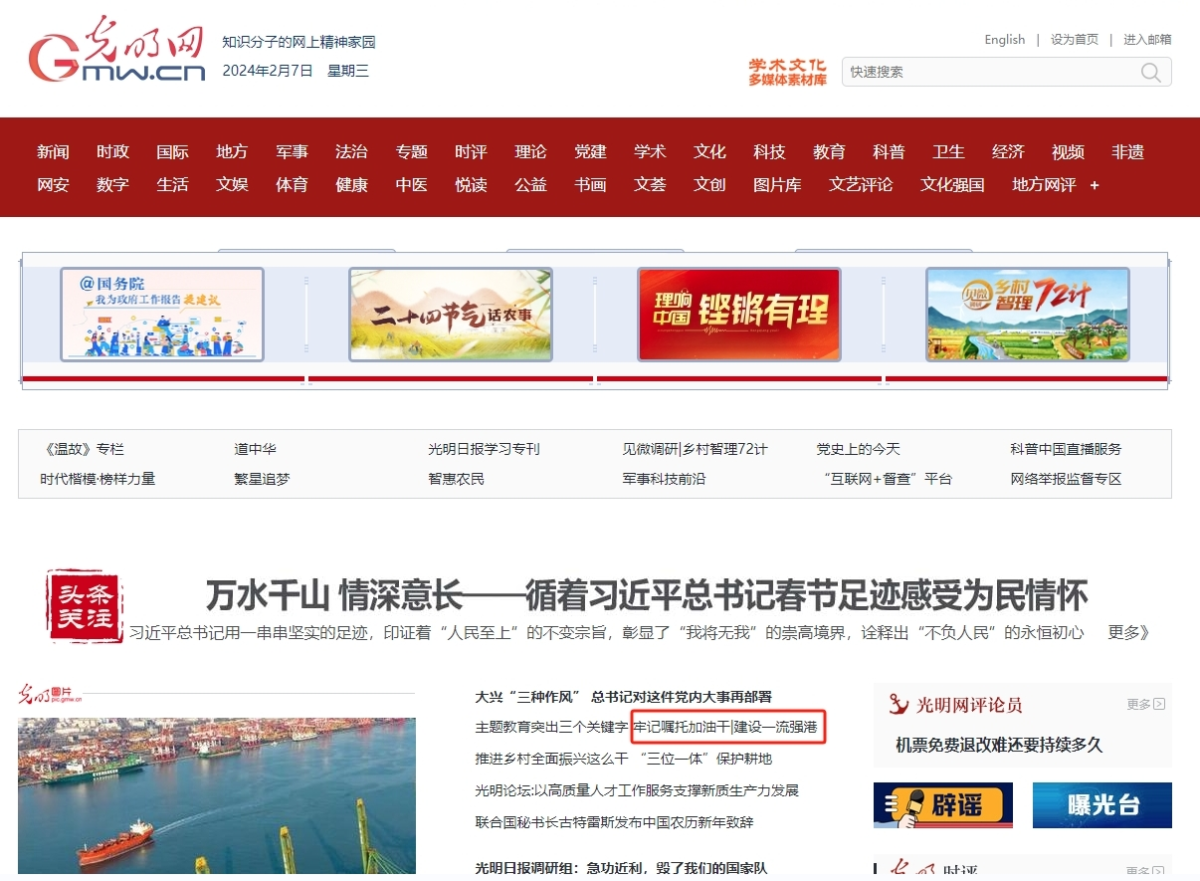This screenshot has width=1200, height=881.
Task: Open the 二十四节气话农事 banner
Action: (x=450, y=314)
